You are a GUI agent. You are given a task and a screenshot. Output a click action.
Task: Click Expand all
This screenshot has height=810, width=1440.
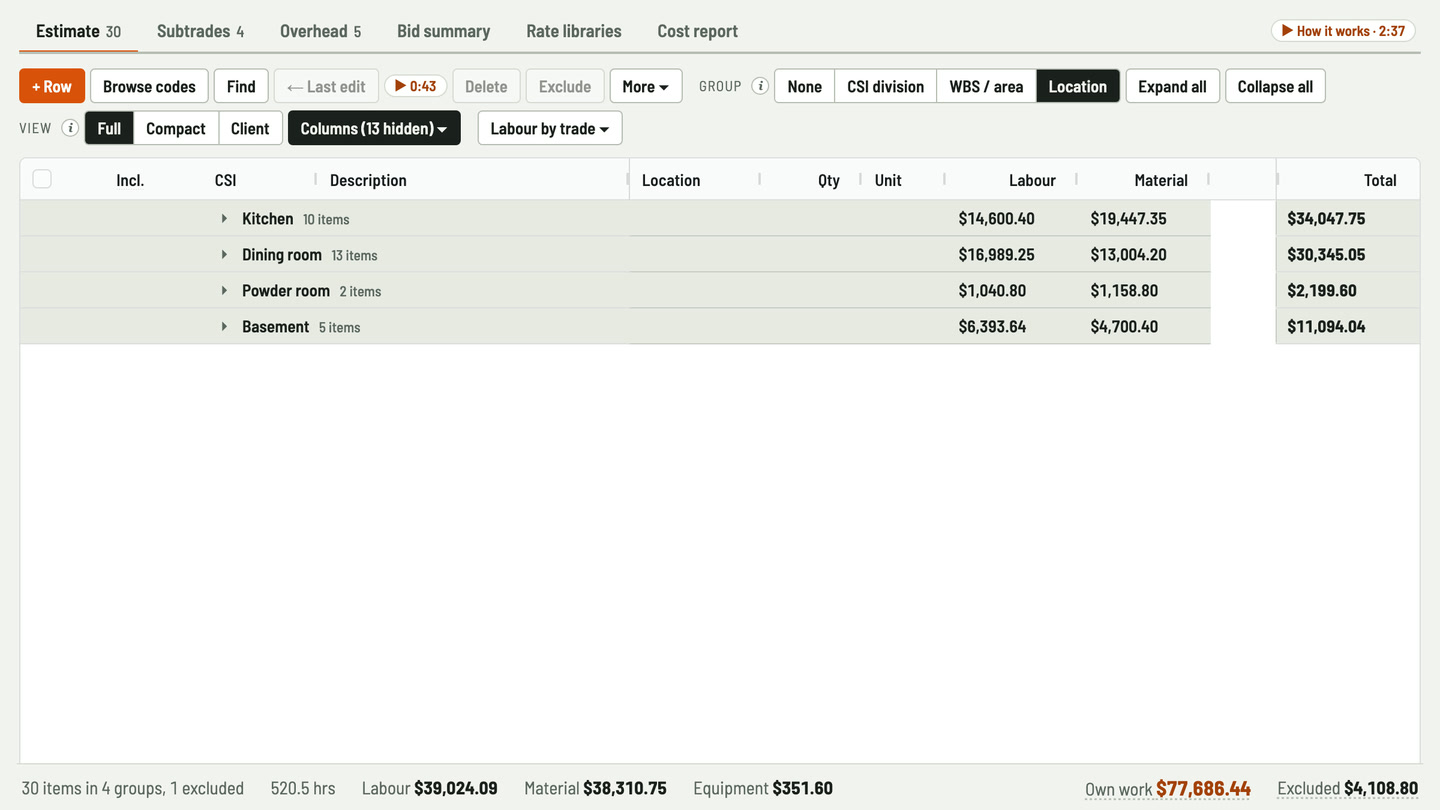(1172, 86)
